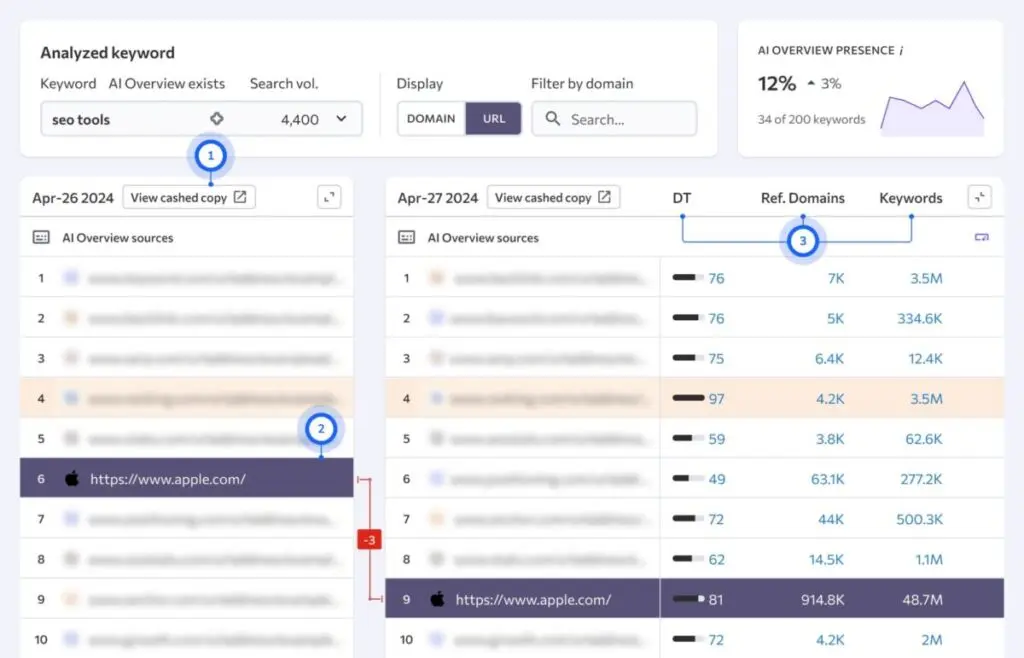
Task: Sort by the DT column header
Action: pos(681,198)
